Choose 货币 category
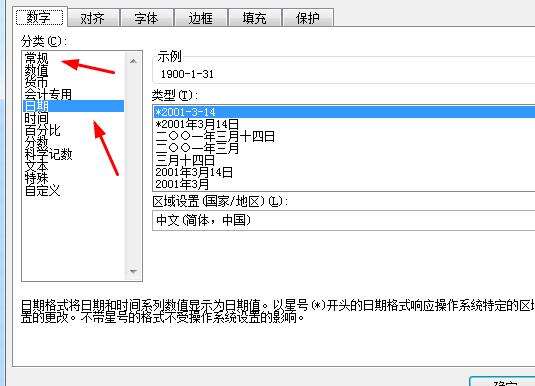Viewport: 535px width, 386px height. coord(73,82)
